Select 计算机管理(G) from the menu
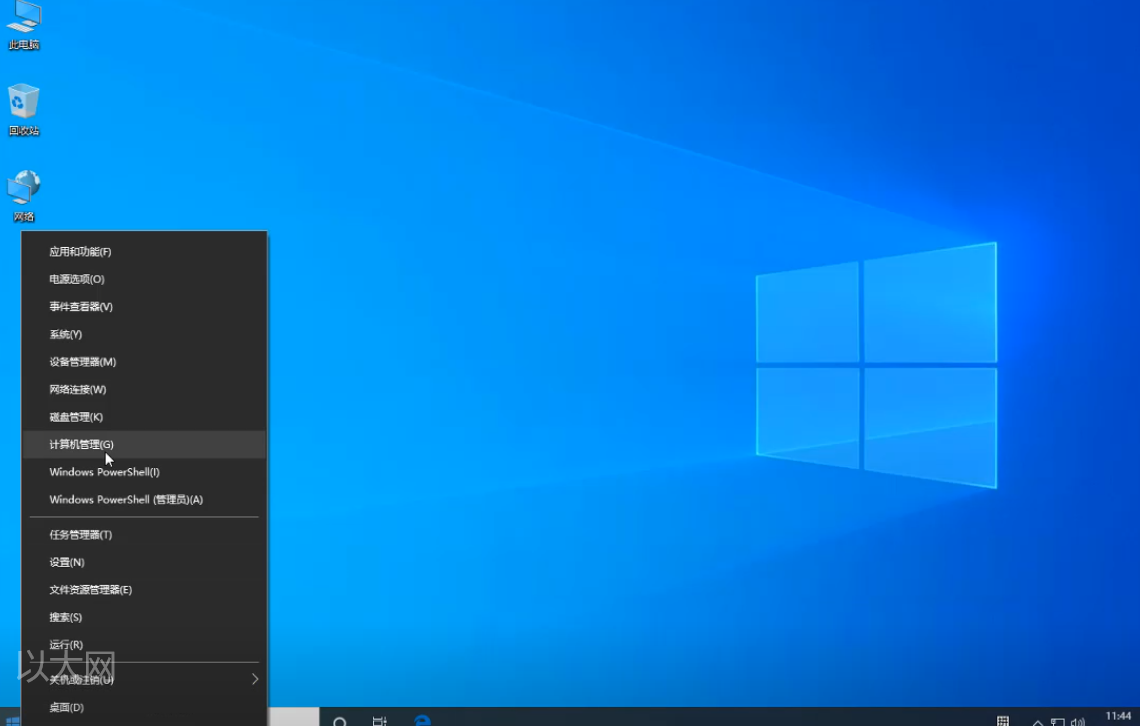 80,444
